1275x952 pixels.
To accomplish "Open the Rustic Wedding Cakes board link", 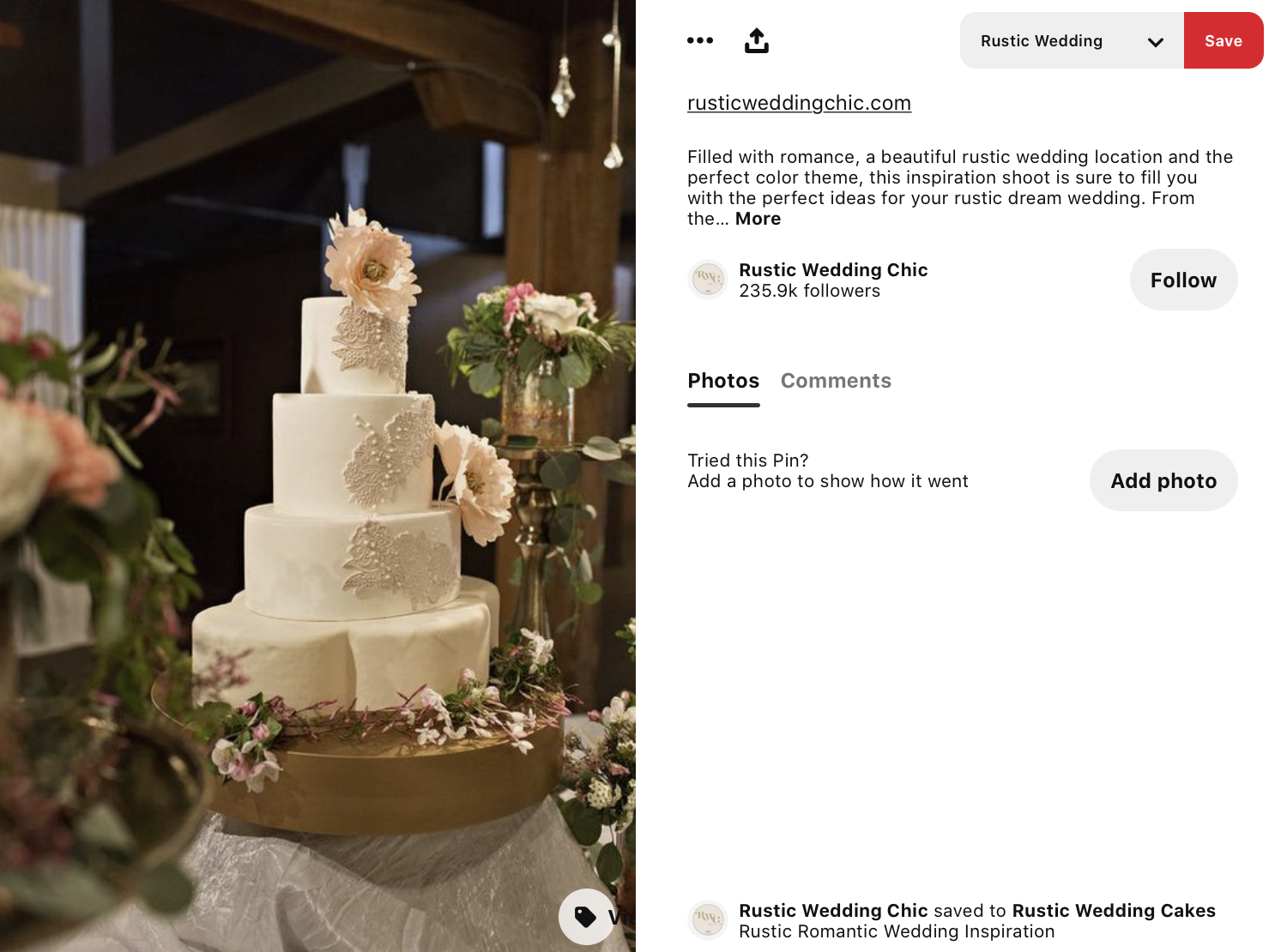I will (1114, 911).
